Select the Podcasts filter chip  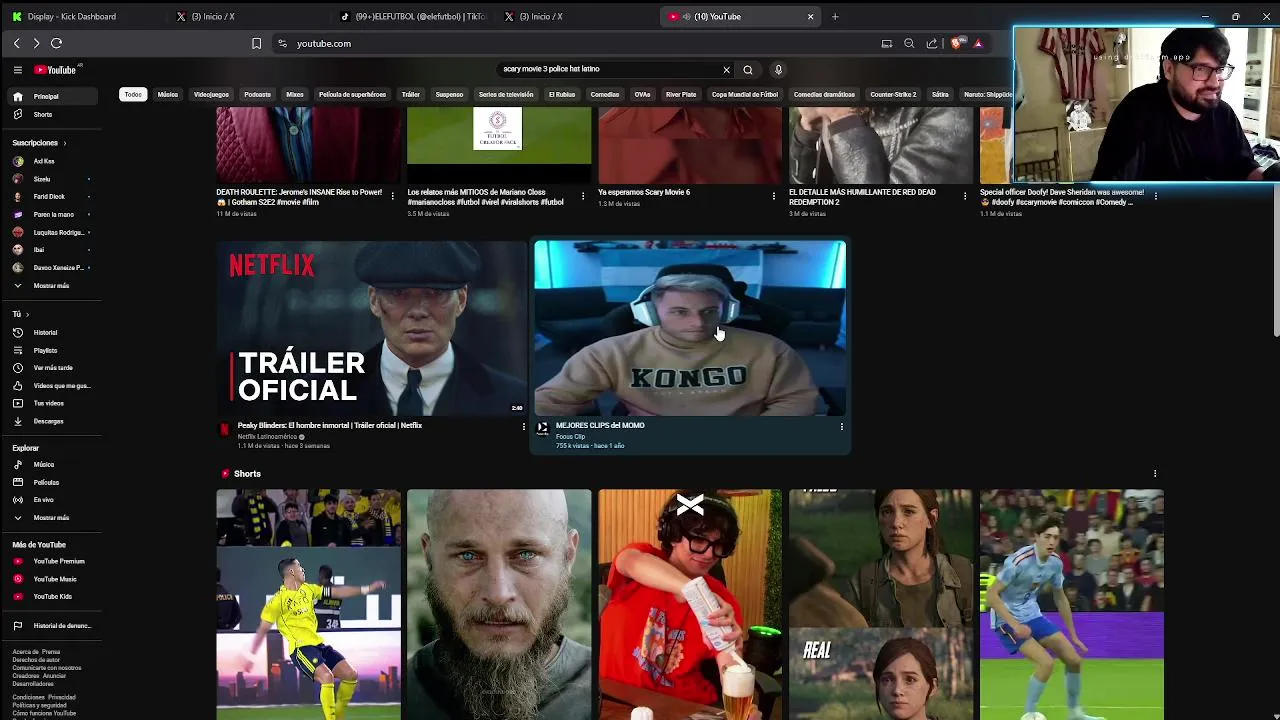(257, 94)
